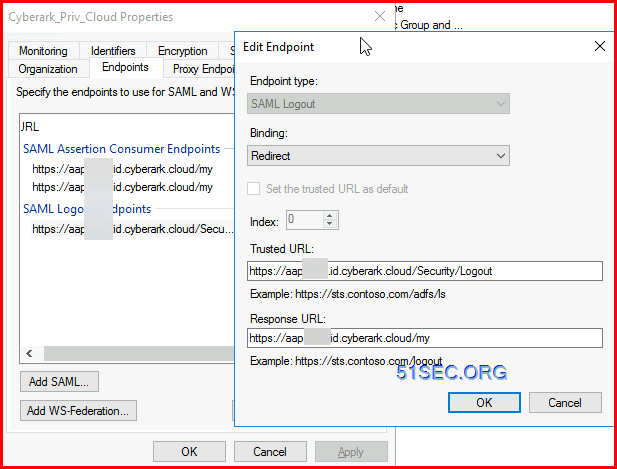Screen dimensions: 617x469
Task: Click the Index number field
Action: pos(305,220)
